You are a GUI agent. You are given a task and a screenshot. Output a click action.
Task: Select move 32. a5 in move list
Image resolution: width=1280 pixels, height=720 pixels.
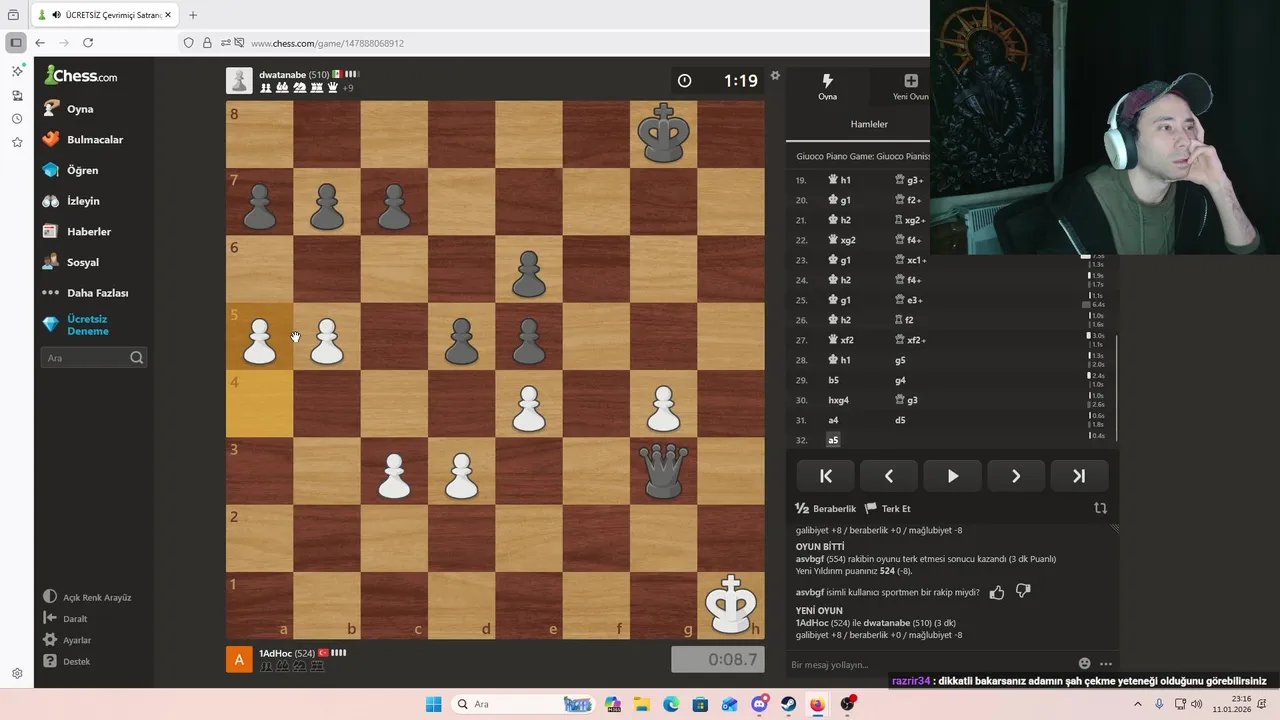[x=833, y=440]
